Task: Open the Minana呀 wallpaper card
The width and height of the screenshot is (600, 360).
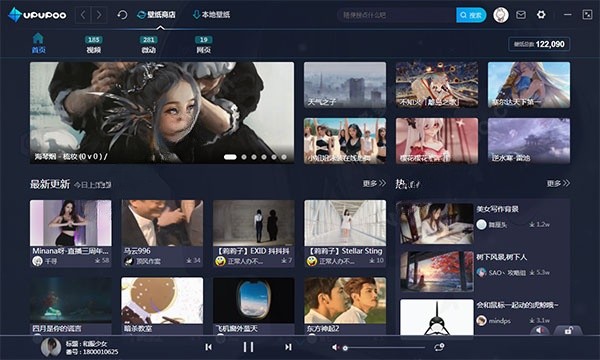Action: (71, 233)
